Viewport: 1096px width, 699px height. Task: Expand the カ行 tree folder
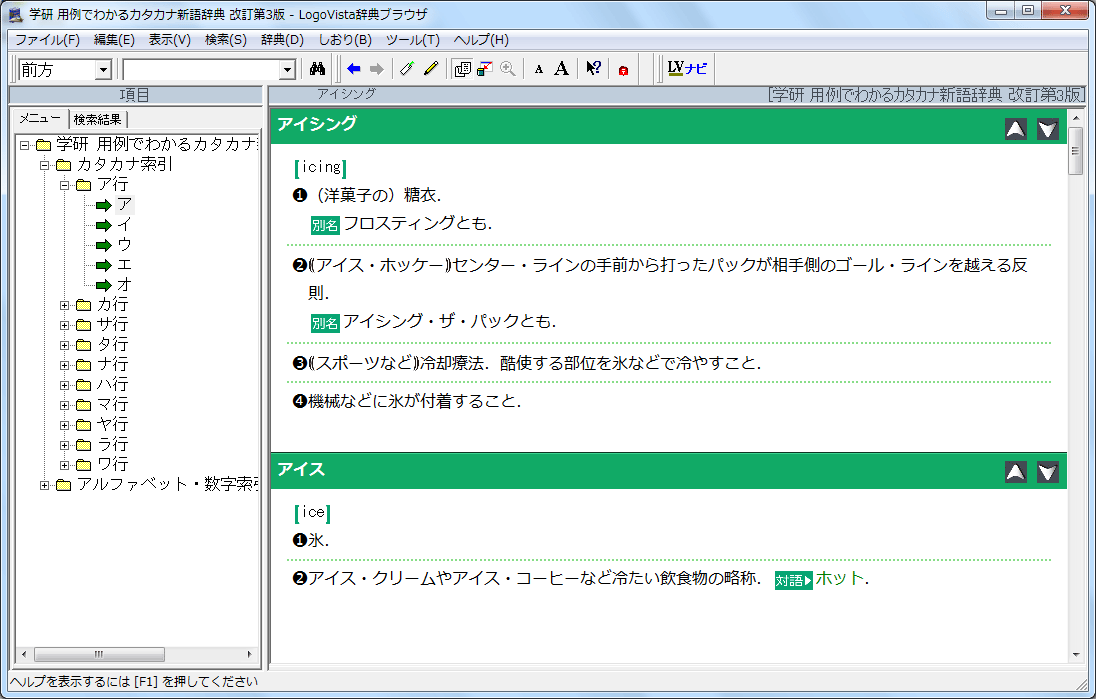65,305
